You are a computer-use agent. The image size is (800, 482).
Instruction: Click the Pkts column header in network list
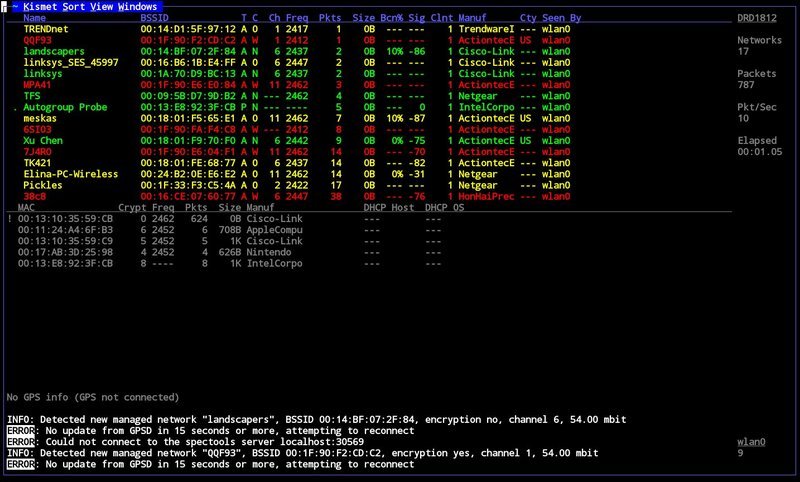coord(330,18)
